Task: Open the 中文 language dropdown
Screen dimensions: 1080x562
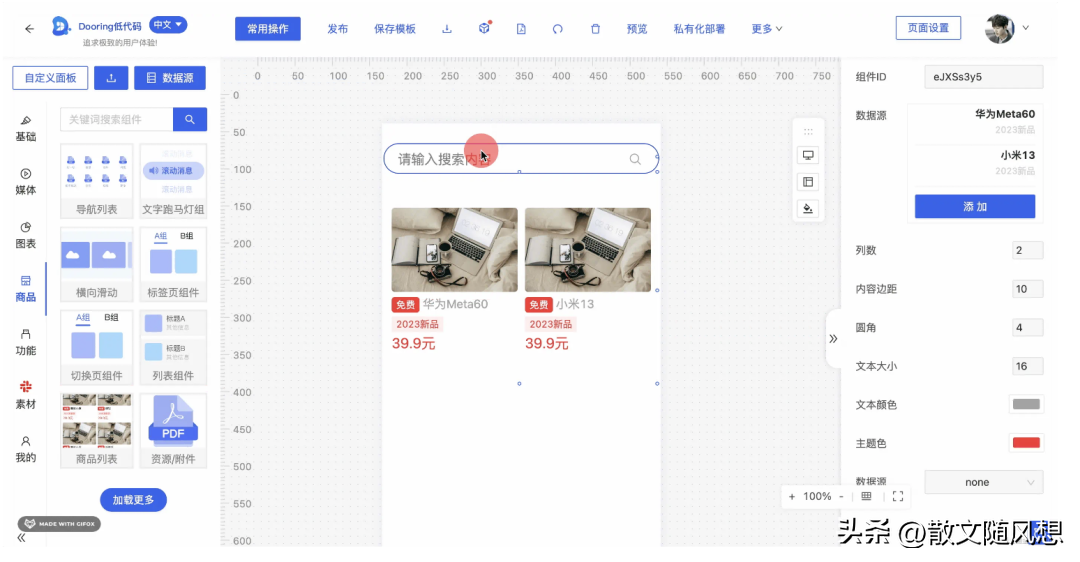Action: coord(168,25)
